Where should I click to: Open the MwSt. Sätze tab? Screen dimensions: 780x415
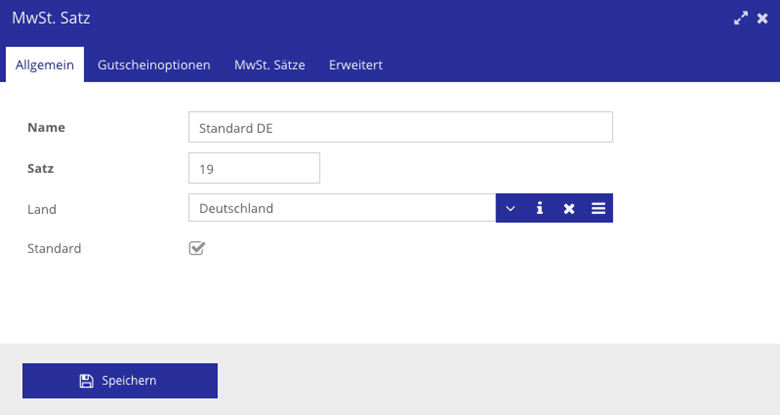(270, 65)
